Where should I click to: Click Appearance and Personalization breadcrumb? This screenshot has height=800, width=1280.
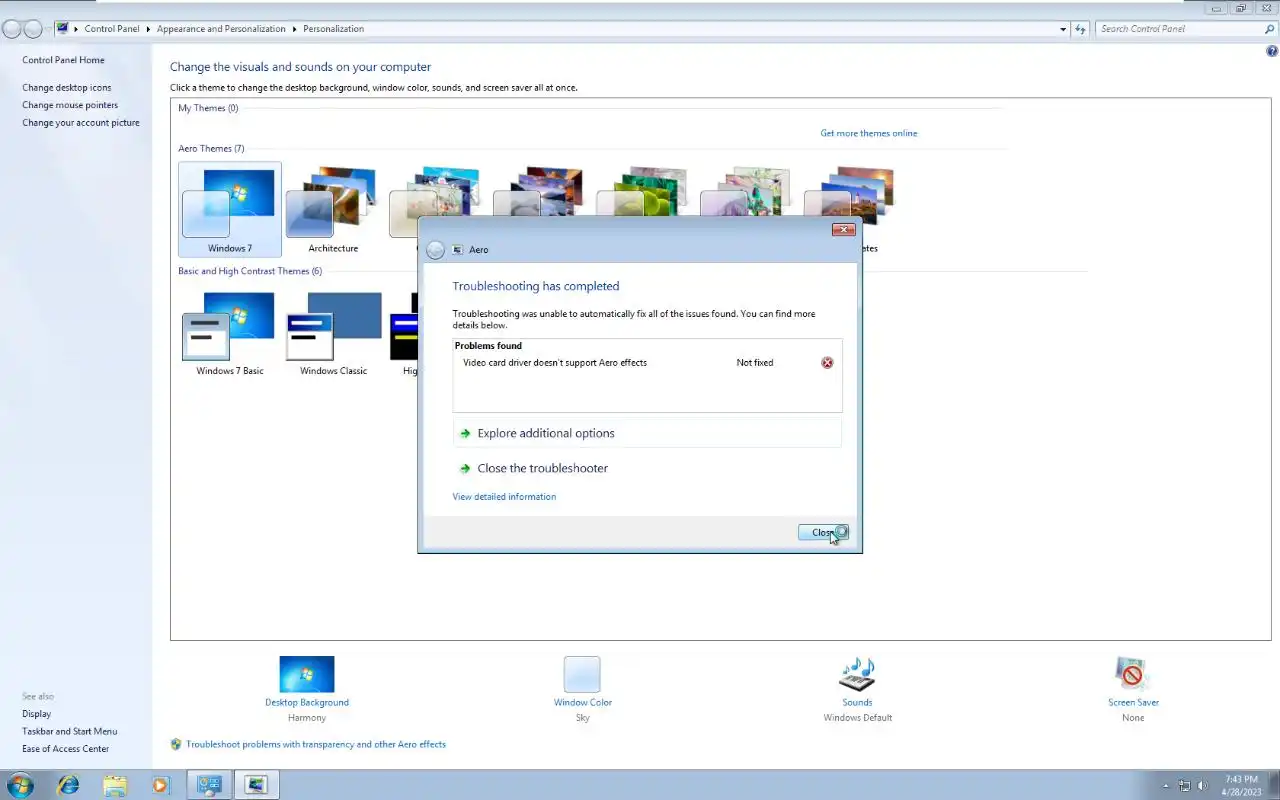pos(221,29)
